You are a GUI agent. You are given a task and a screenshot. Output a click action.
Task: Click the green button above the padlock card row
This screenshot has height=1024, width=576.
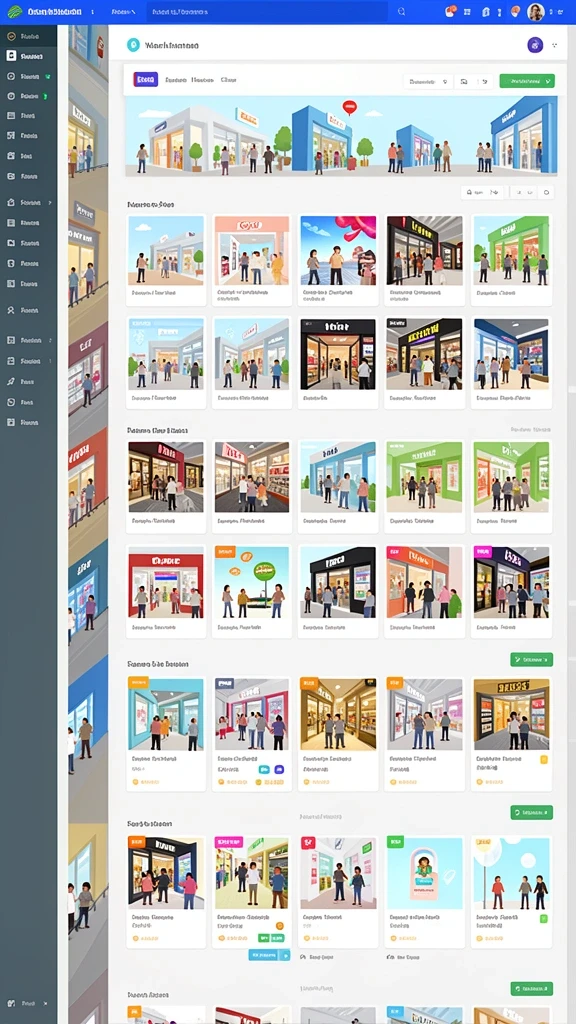(532, 812)
